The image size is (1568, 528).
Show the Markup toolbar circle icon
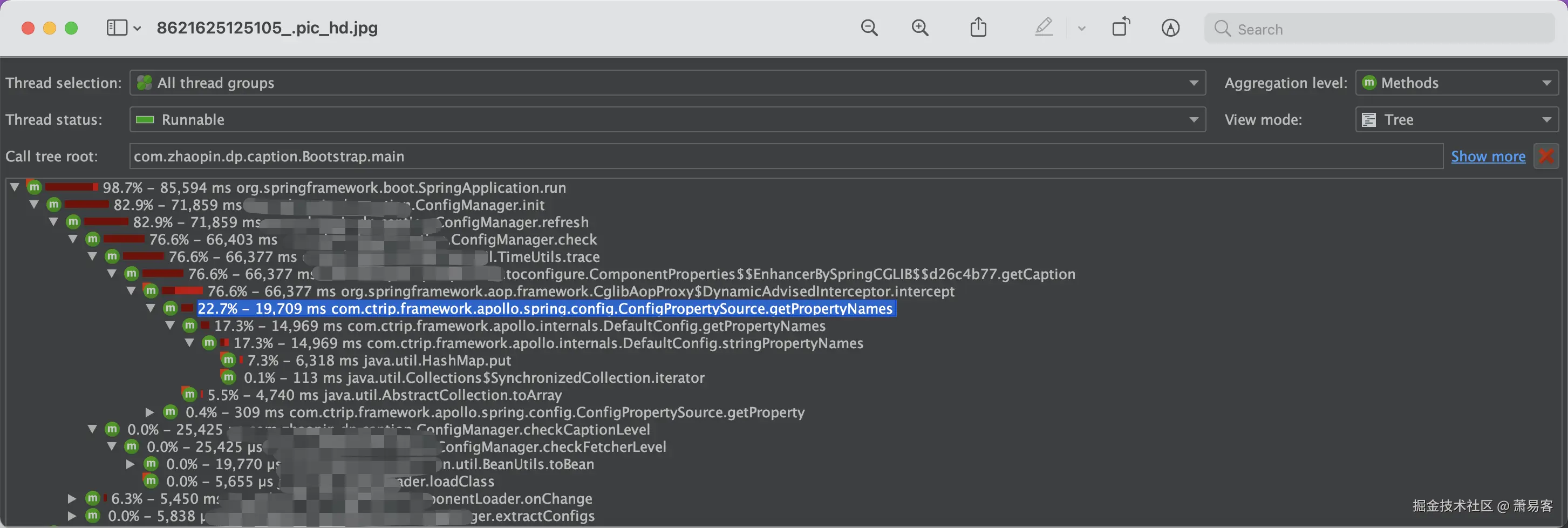tap(1170, 28)
